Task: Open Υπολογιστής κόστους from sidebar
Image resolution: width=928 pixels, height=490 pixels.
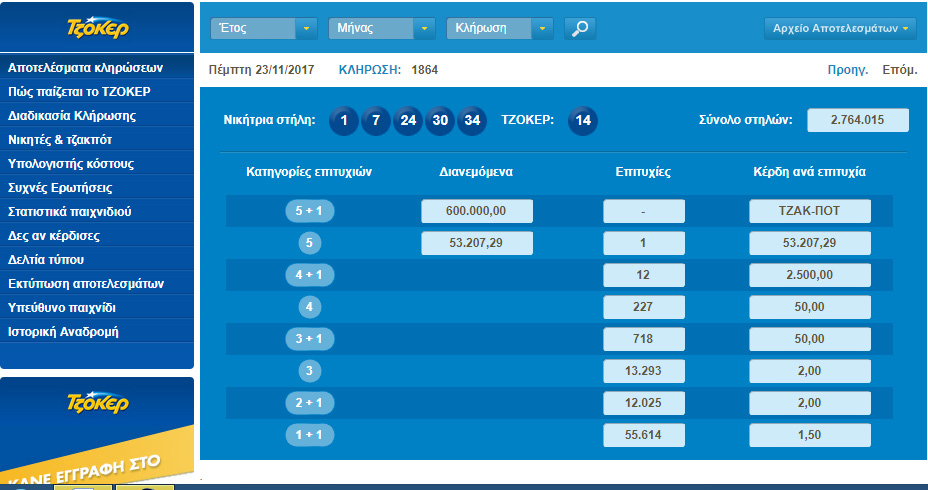Action: pyautogui.click(x=71, y=164)
